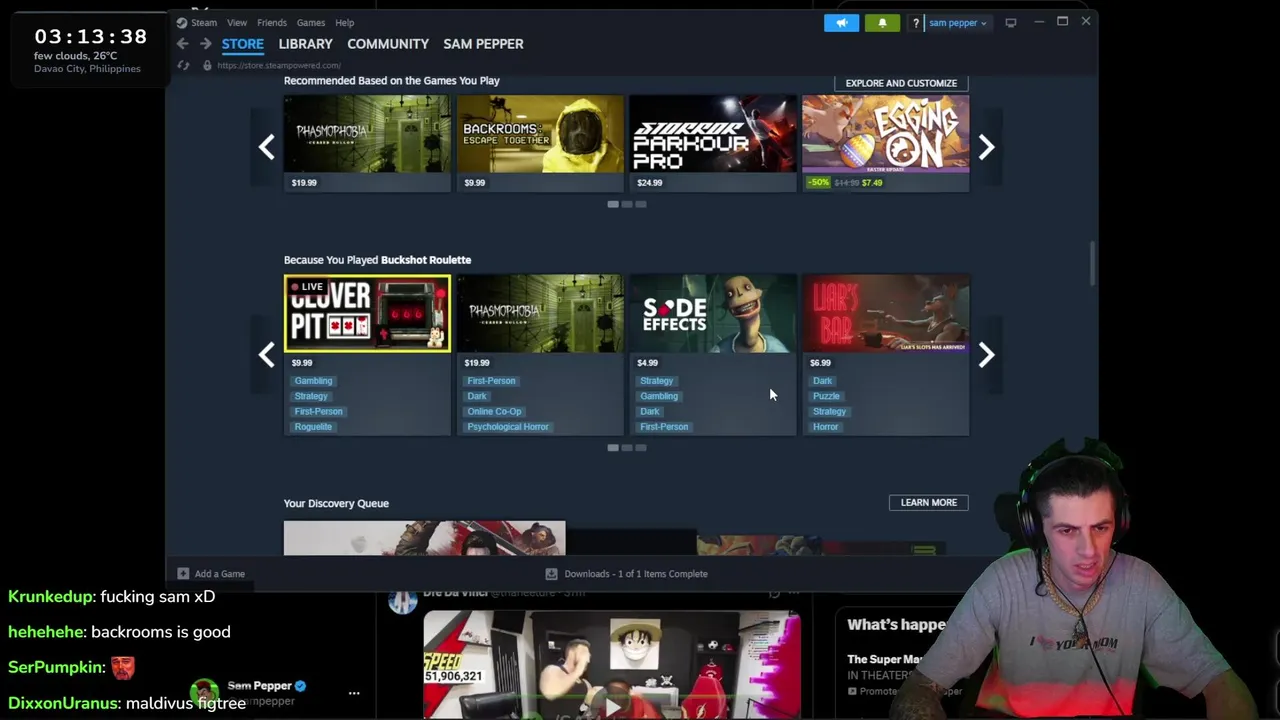Go forward with the Steam forward arrow
The height and width of the screenshot is (720, 1280).
(205, 44)
